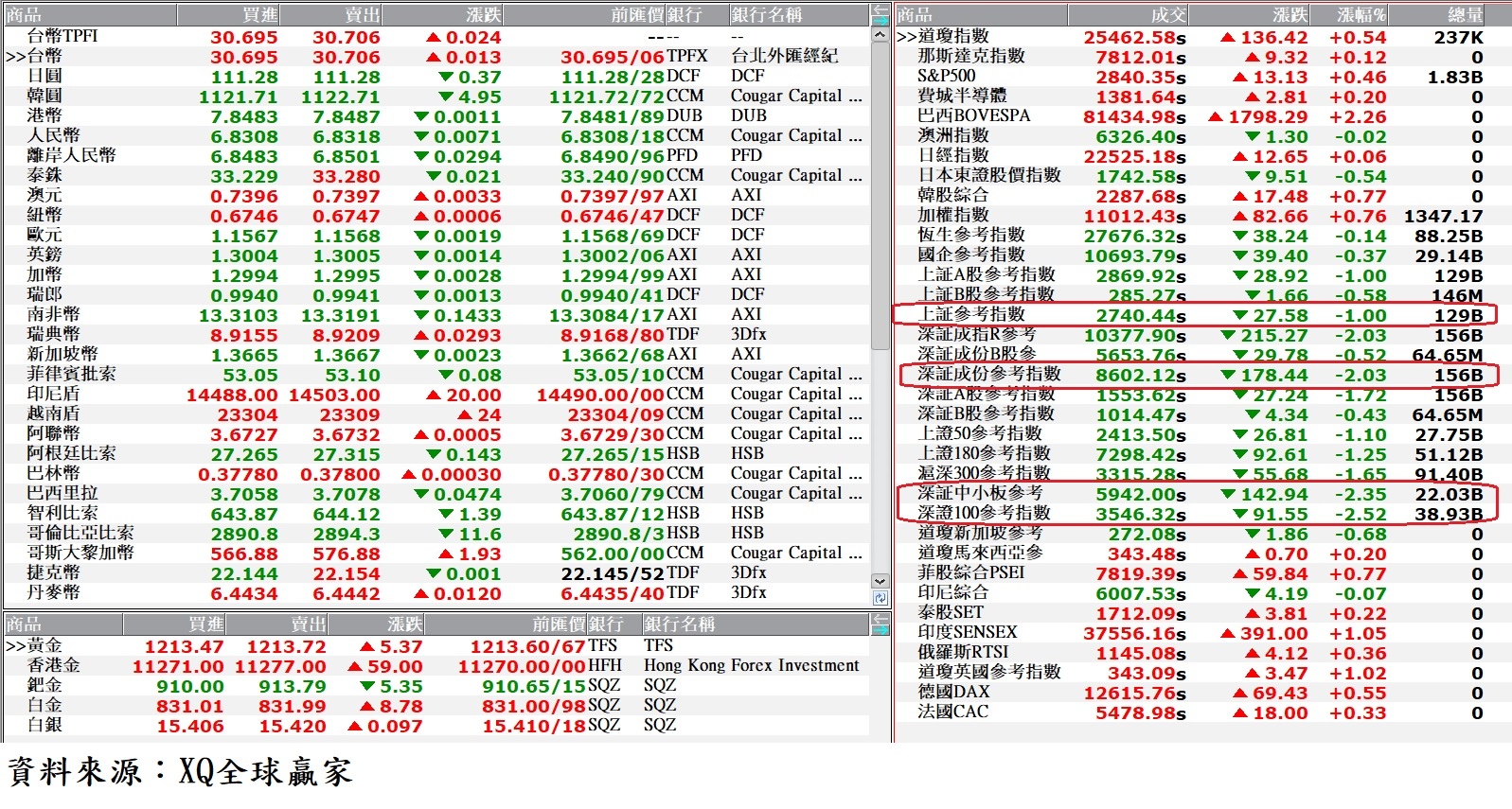The width and height of the screenshot is (1512, 809).
Task: Select the 新加坡幣 row
Action: (x=436, y=354)
